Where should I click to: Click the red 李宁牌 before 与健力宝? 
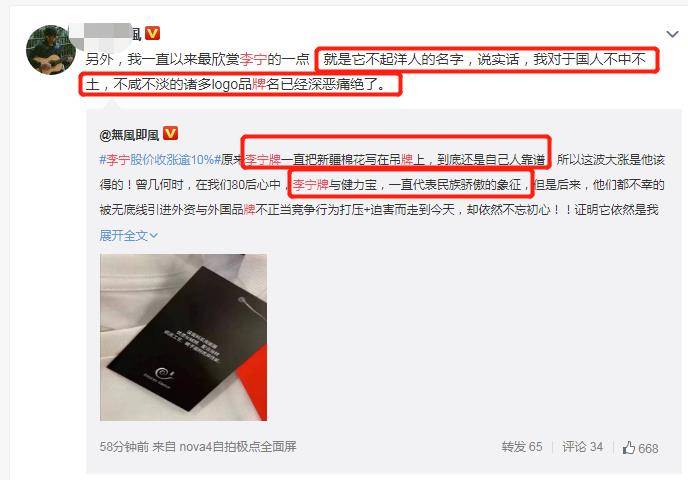311,185
